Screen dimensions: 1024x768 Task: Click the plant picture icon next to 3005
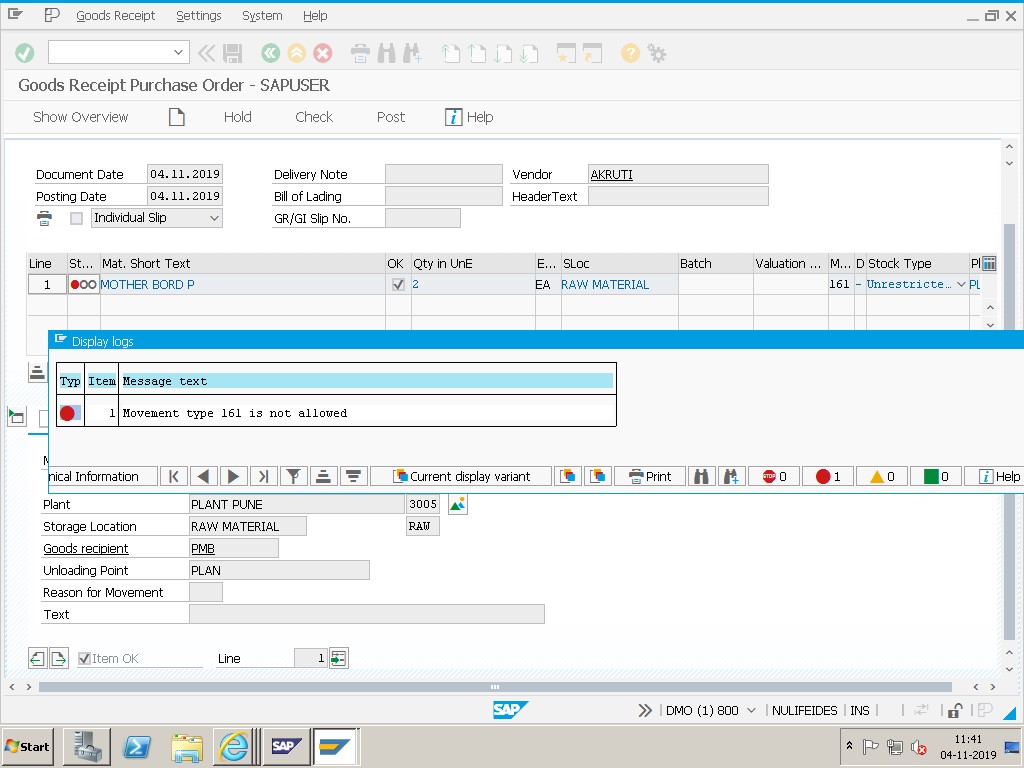[x=458, y=504]
